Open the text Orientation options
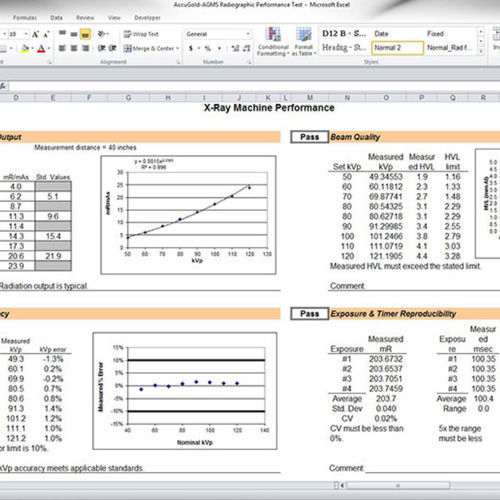Viewport: 500px width, 500px height. coord(103,34)
